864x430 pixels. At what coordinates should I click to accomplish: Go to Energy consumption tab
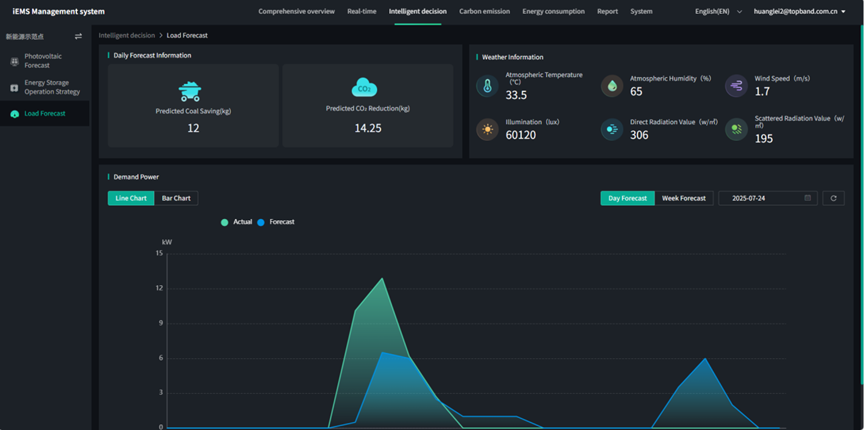pyautogui.click(x=553, y=11)
